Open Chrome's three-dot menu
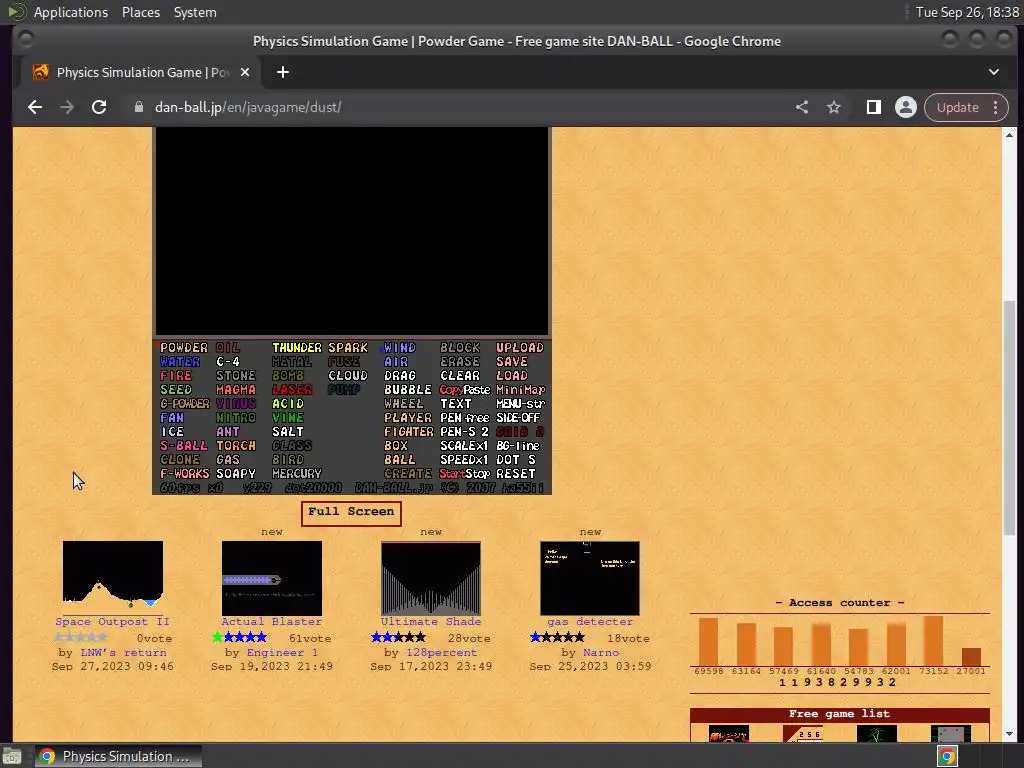The width and height of the screenshot is (1024, 768). tap(995, 107)
